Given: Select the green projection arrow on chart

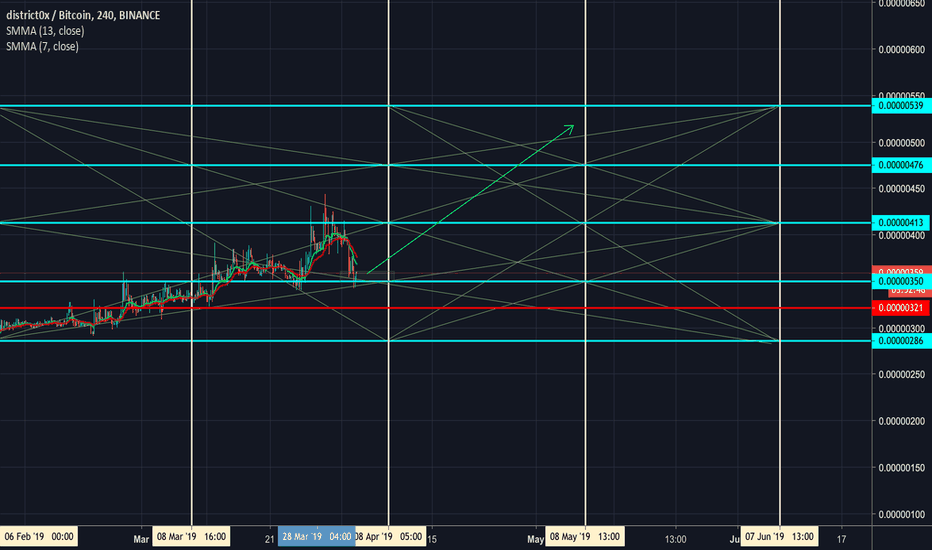Looking at the screenshot, I should [470, 199].
